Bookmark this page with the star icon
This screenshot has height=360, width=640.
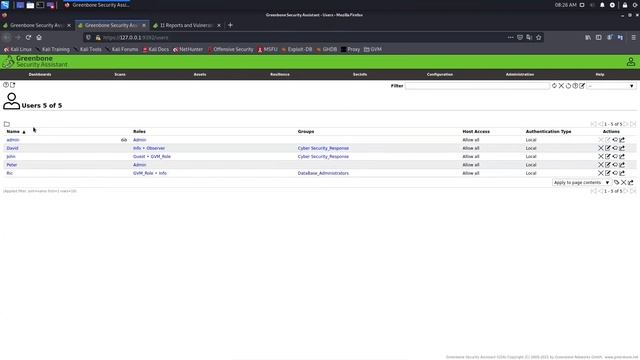coord(538,38)
